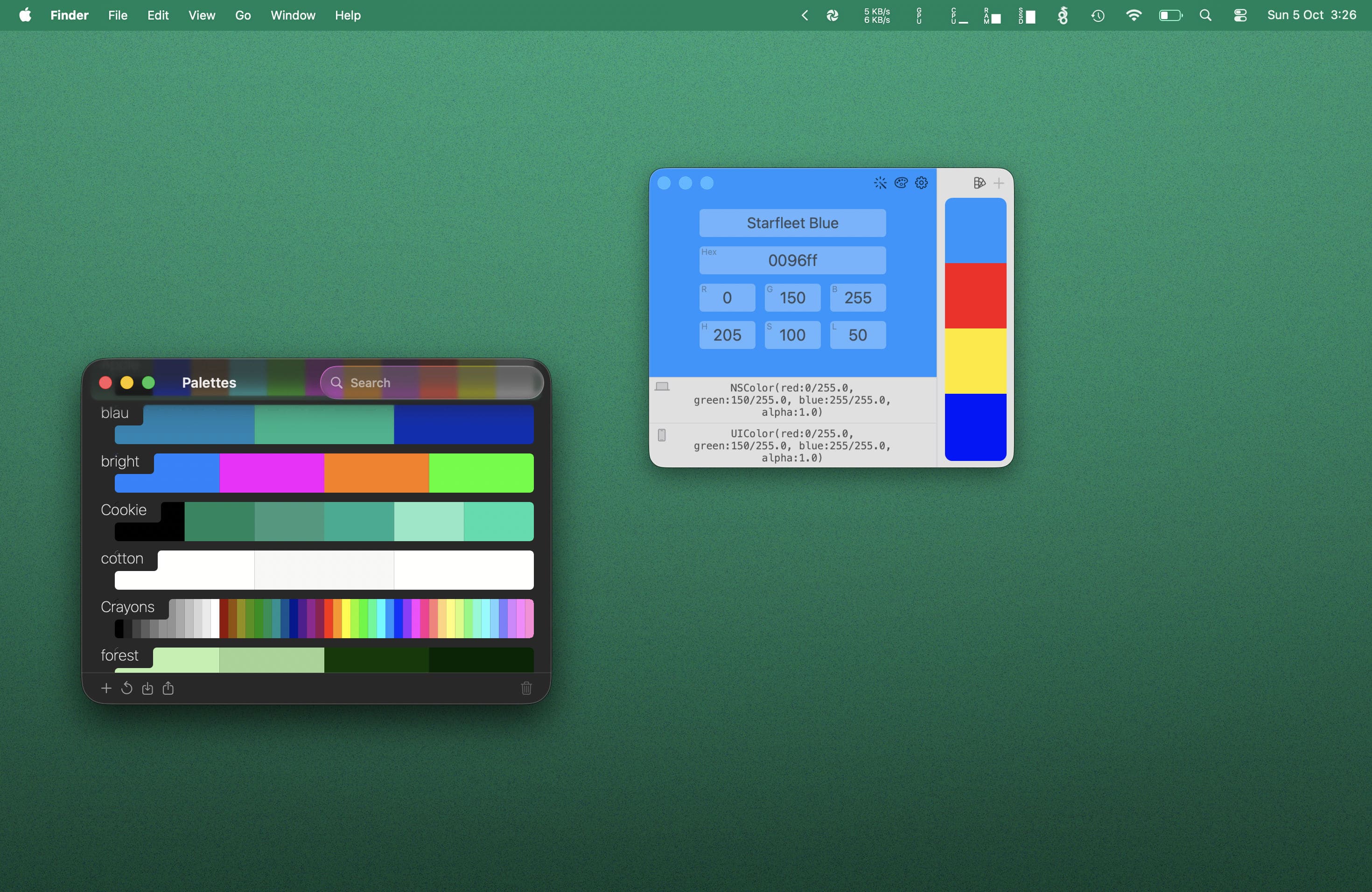Screen dimensions: 1372x892
Task: Add color with the plus above the swatches
Action: pos(999,183)
